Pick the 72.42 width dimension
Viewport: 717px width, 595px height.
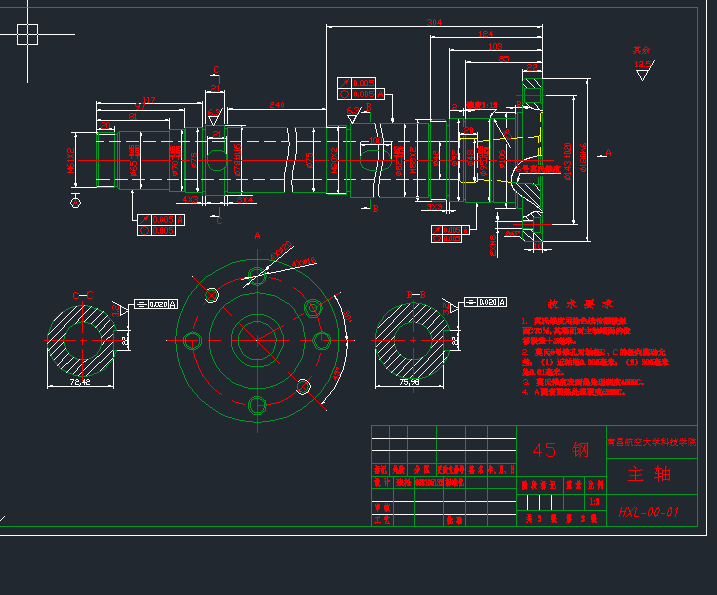pyautogui.click(x=80, y=381)
